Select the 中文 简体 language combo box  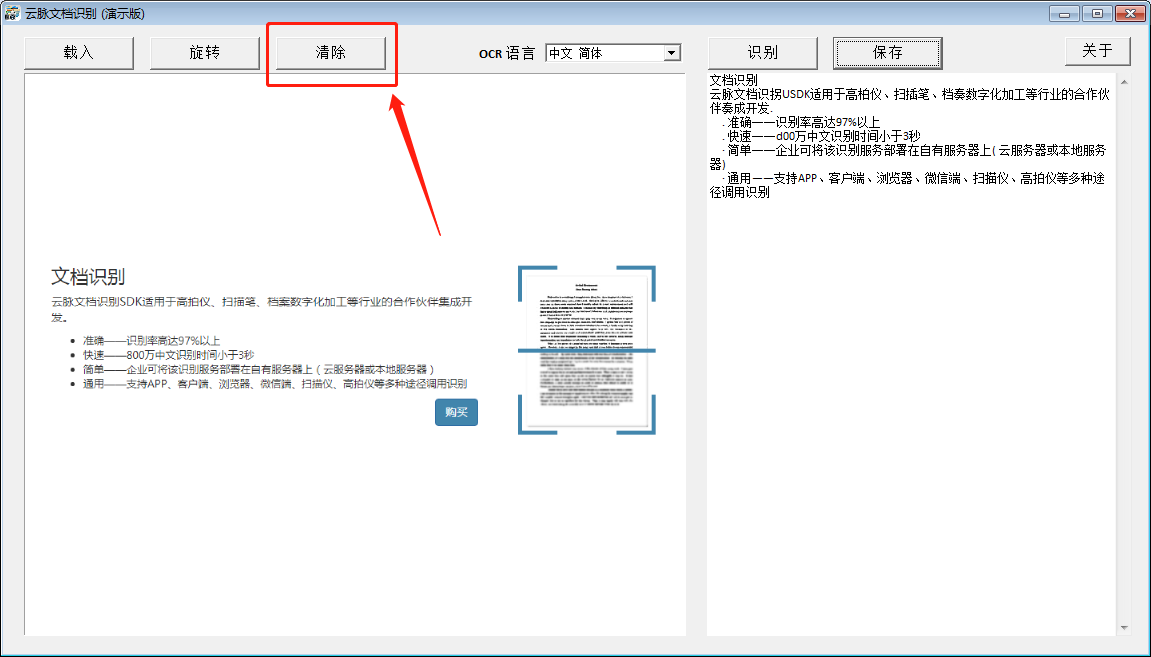pos(613,53)
